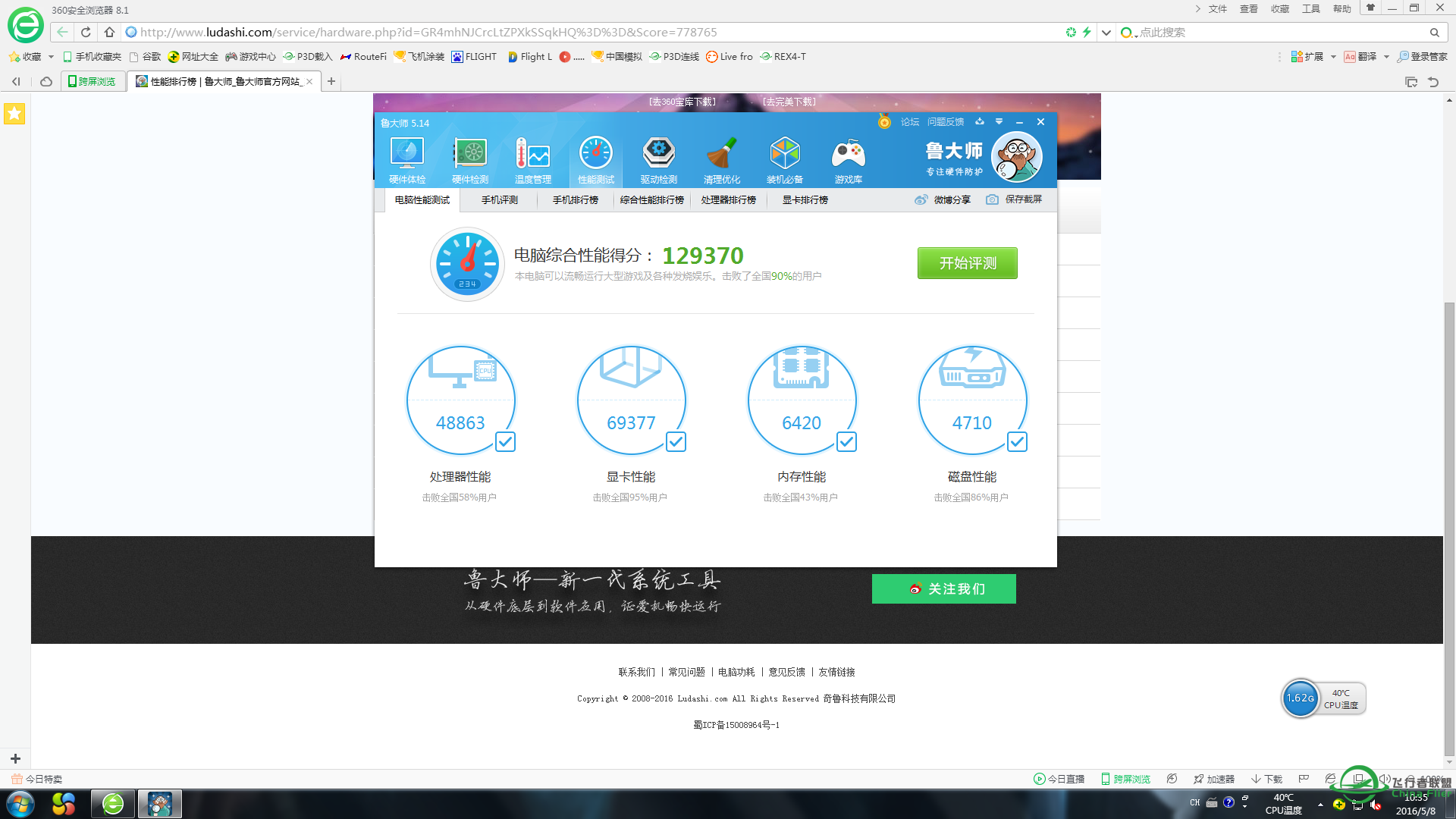
Task: Open the 驱动检测 driver detection tool
Action: point(658,157)
